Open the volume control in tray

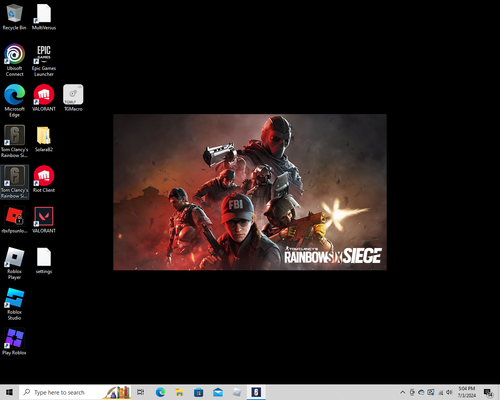click(449, 392)
